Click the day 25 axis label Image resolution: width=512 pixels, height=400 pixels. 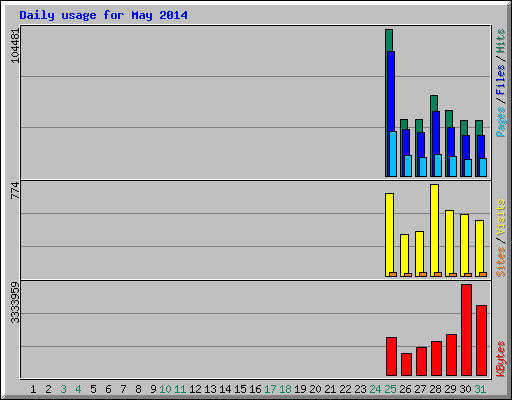coord(390,389)
